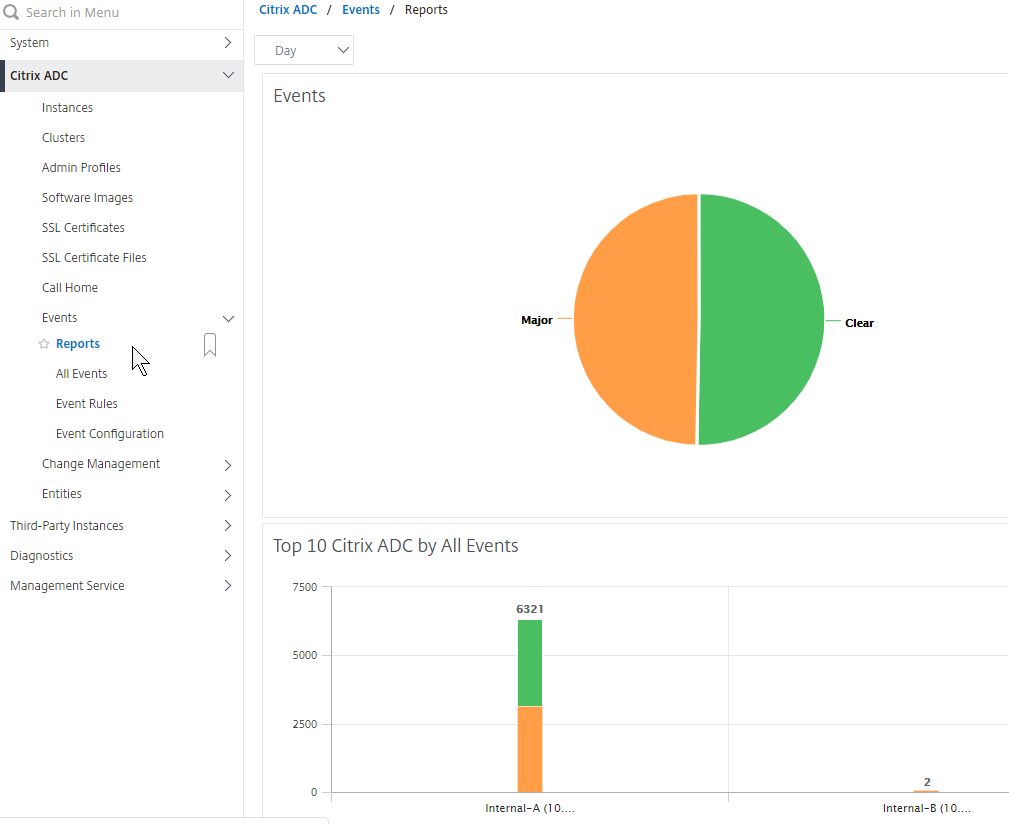Click the search magnifier icon in menu
The width and height of the screenshot is (1009, 824).
11,12
